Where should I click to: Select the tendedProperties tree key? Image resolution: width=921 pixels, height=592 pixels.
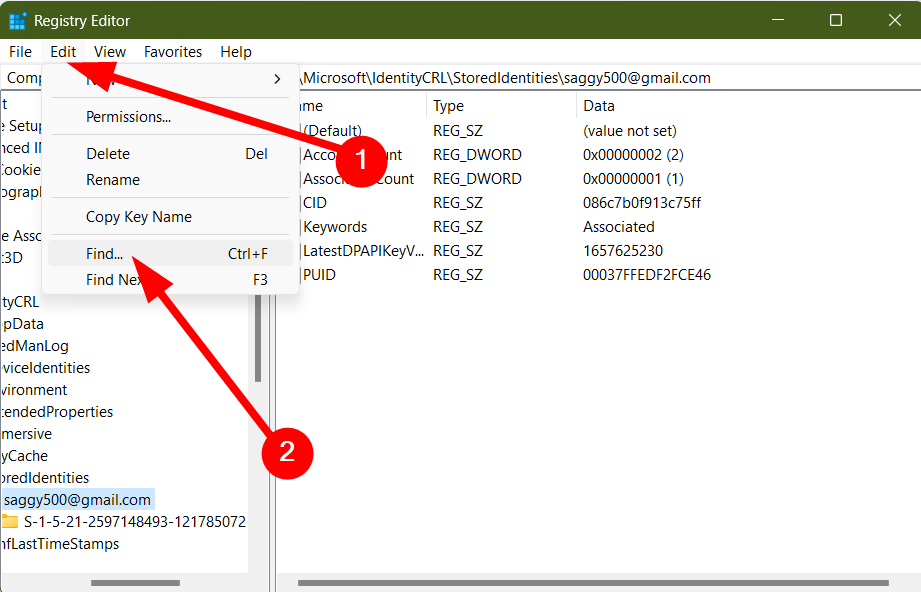pyautogui.click(x=57, y=412)
